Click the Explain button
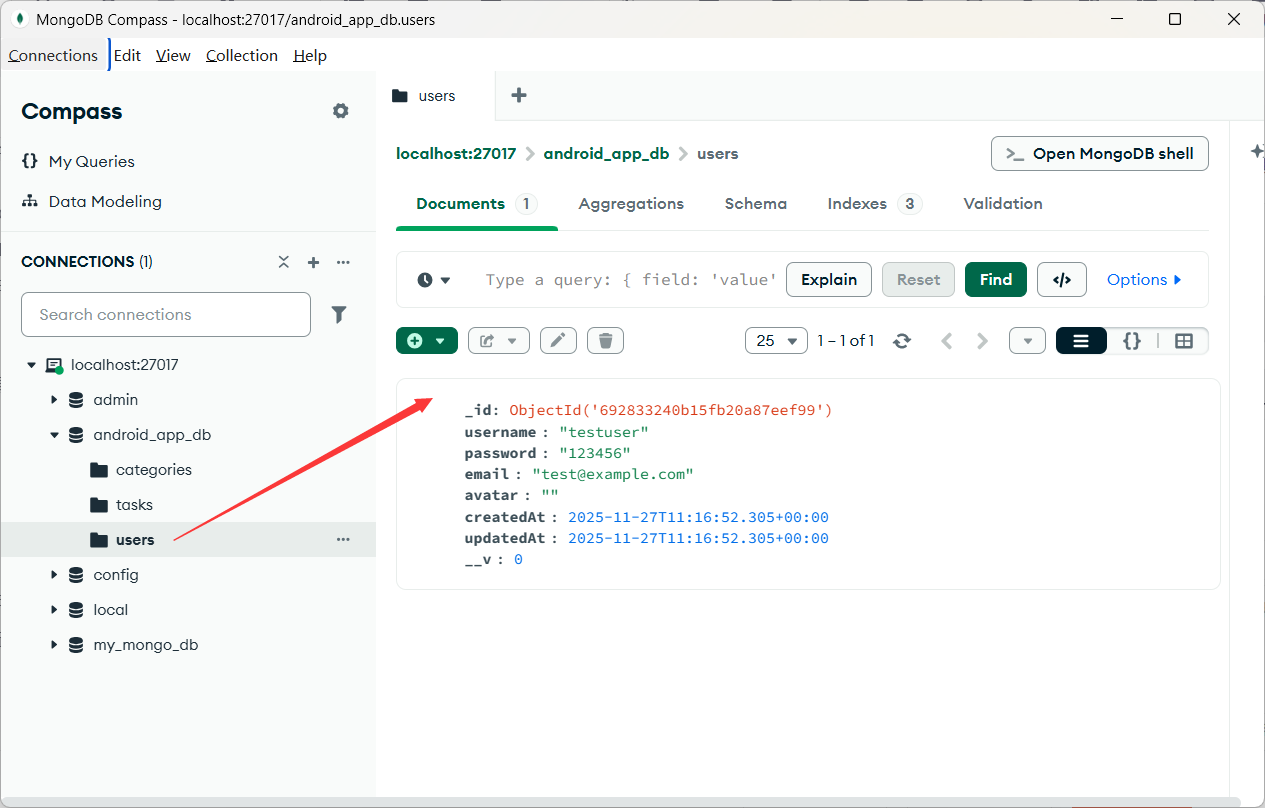This screenshot has height=808, width=1265. tap(829, 280)
